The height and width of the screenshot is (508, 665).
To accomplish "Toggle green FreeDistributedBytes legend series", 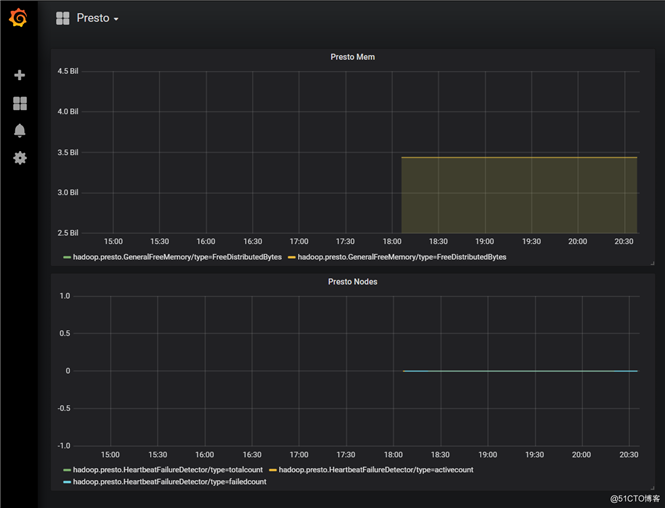I will (x=177, y=257).
